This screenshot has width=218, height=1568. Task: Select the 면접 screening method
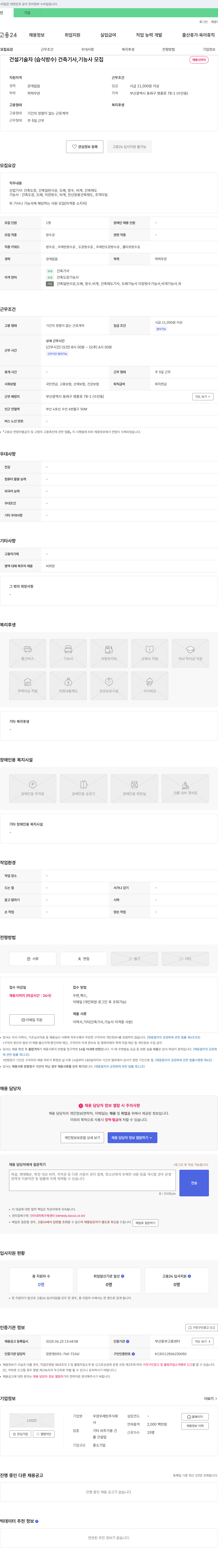click(x=84, y=959)
